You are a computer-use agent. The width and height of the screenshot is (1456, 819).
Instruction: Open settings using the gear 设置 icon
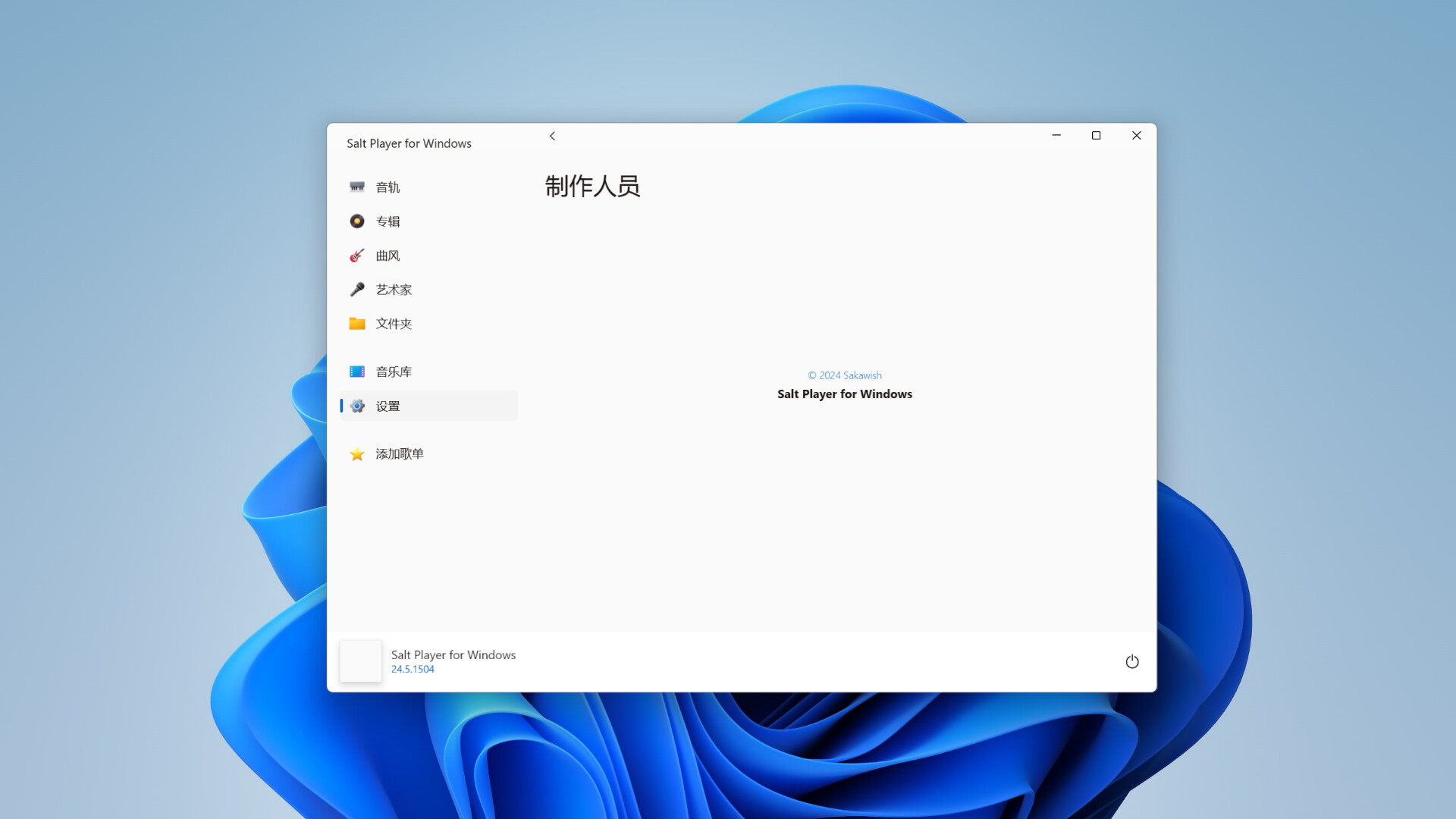tap(357, 406)
